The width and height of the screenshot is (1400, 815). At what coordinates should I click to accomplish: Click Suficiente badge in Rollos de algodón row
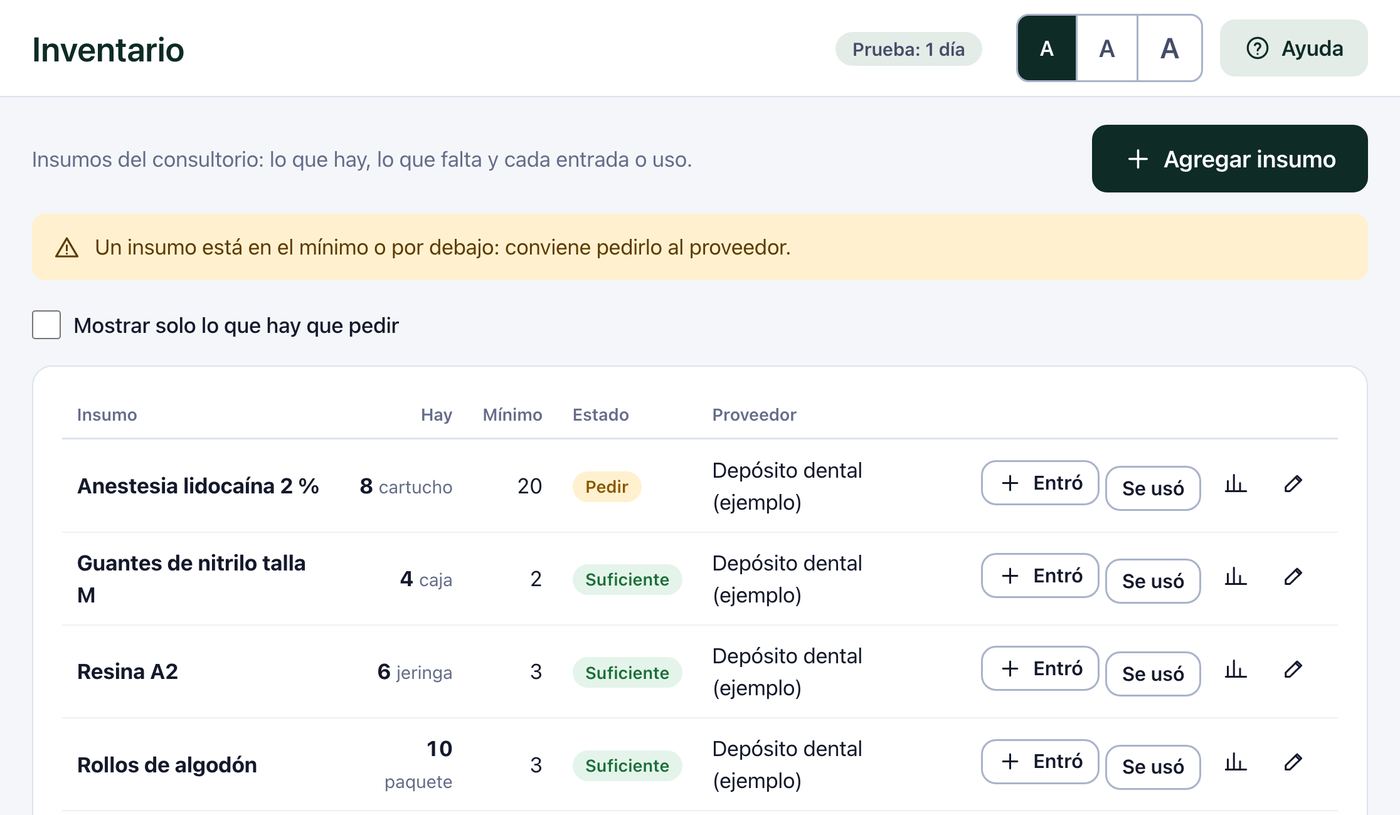coord(627,766)
